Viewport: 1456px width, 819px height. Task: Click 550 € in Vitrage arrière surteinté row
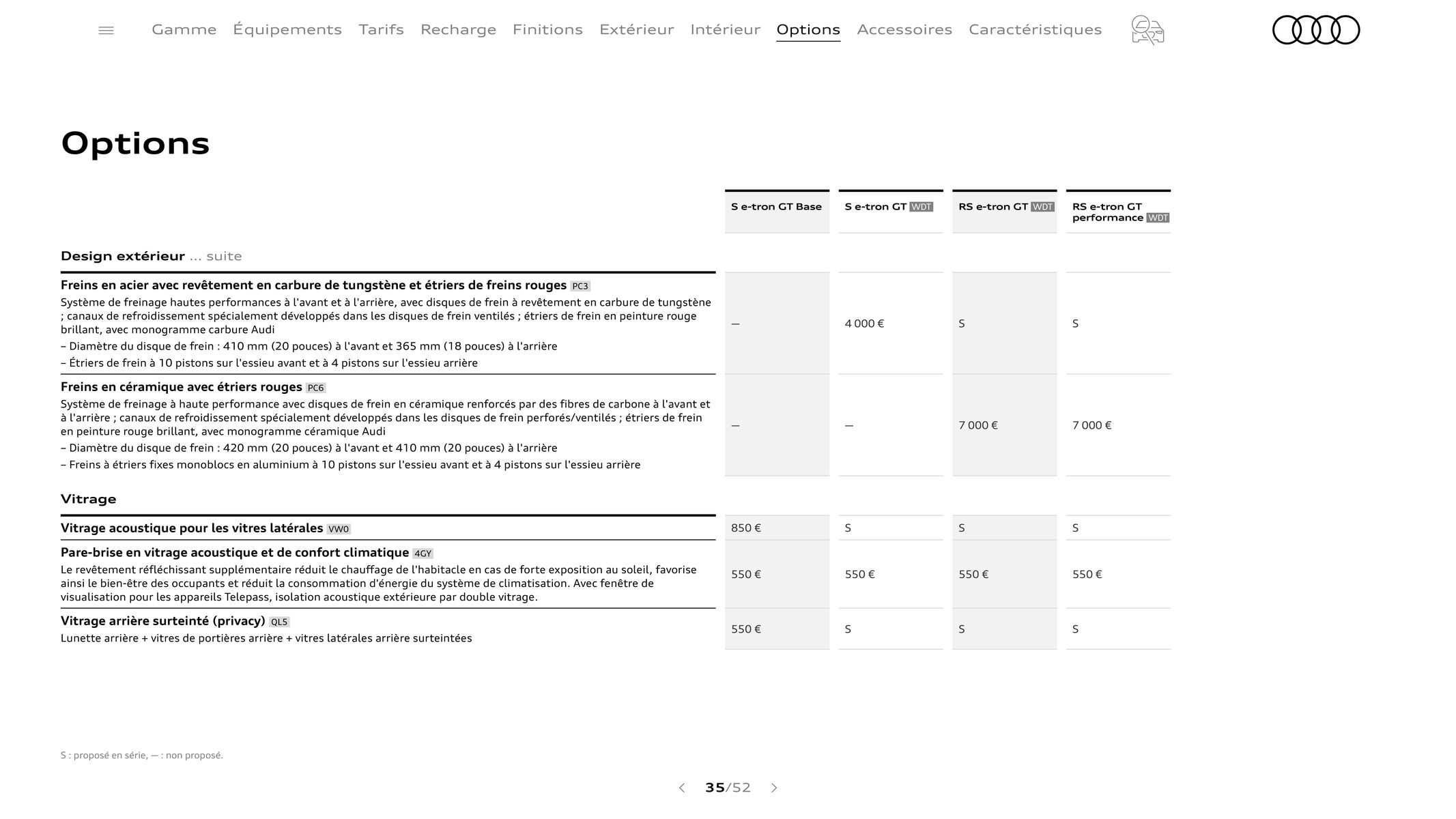pos(777,629)
